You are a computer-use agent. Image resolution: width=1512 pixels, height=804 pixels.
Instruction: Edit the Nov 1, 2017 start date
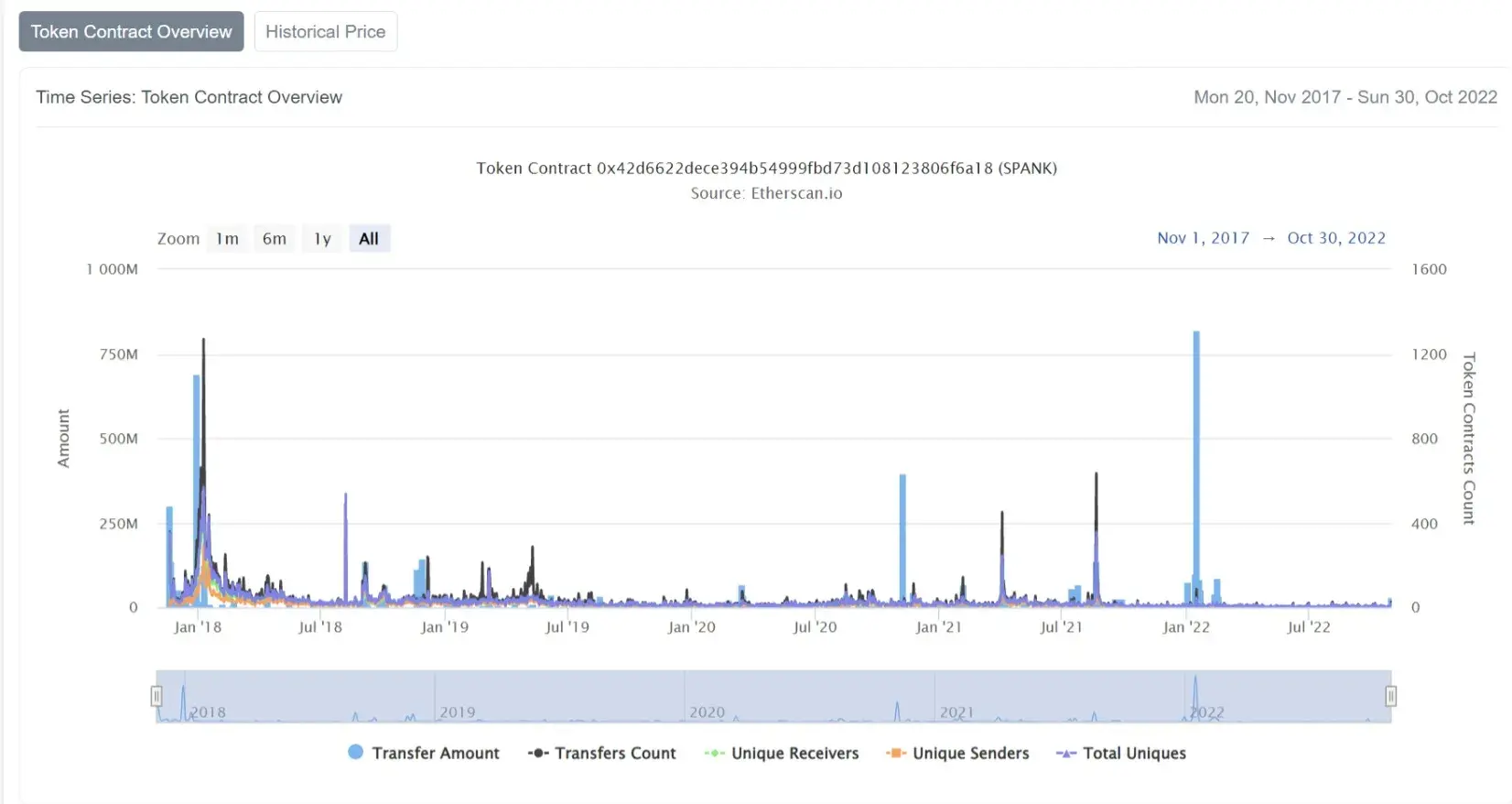click(x=1203, y=238)
